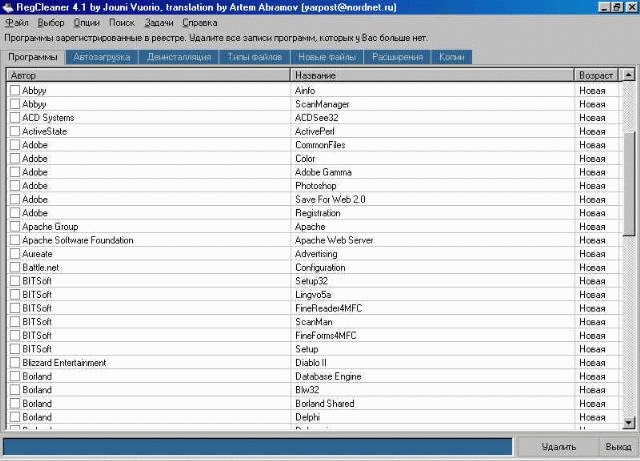
Task: Check the BITSoft FineReader4MFC checkbox
Action: point(15,308)
